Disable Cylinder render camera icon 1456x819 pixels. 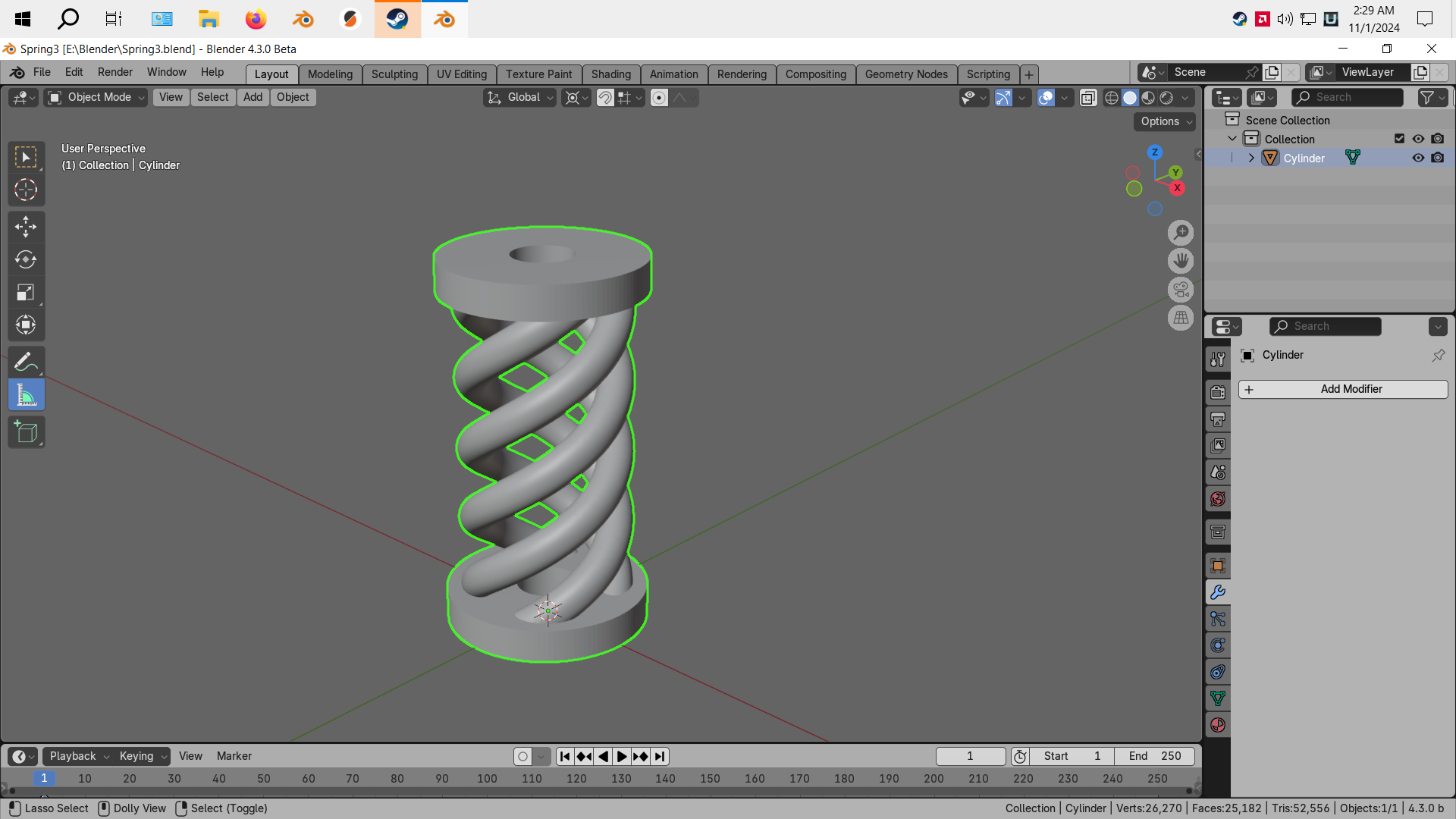point(1438,158)
